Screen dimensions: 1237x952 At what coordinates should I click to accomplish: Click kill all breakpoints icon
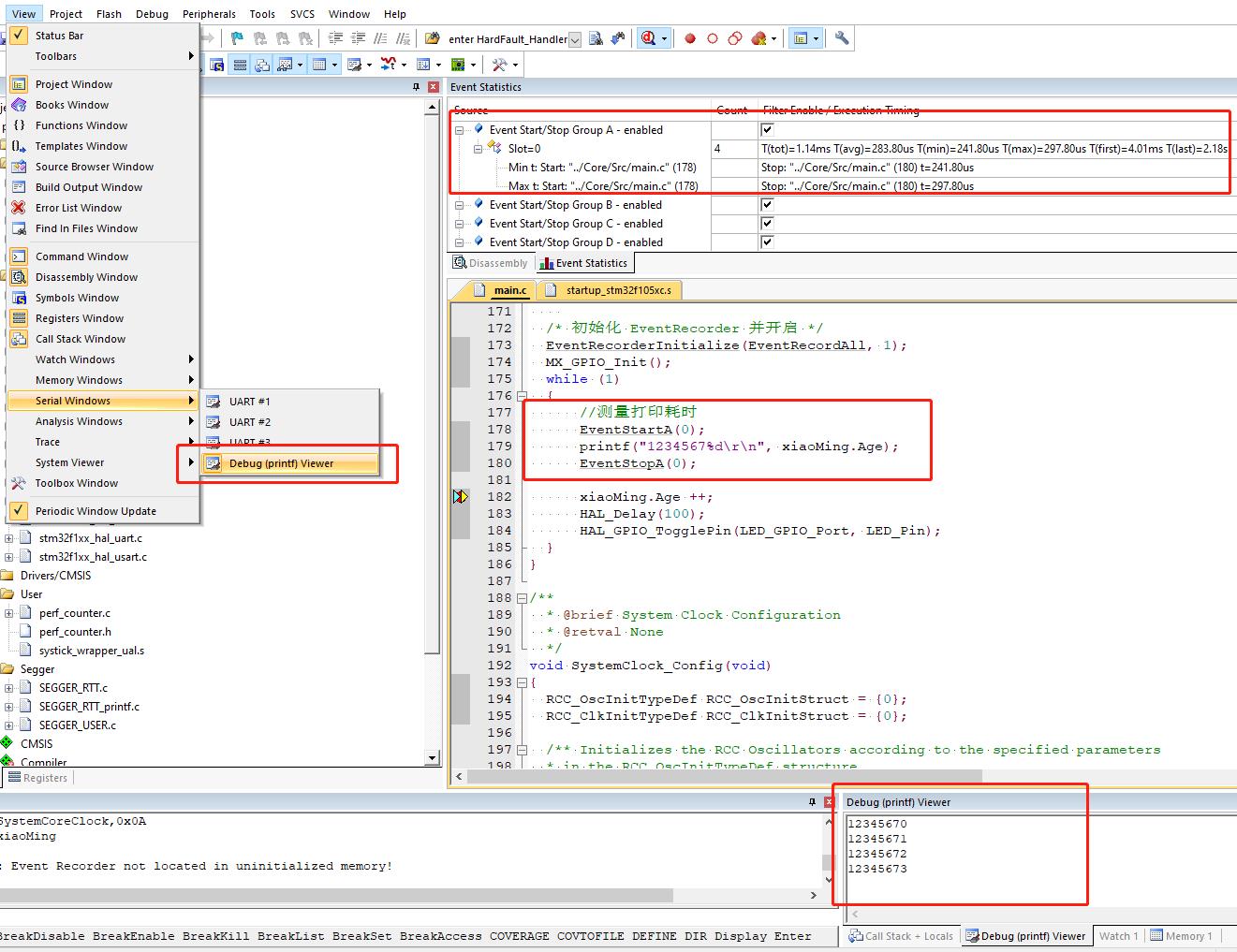pos(758,38)
